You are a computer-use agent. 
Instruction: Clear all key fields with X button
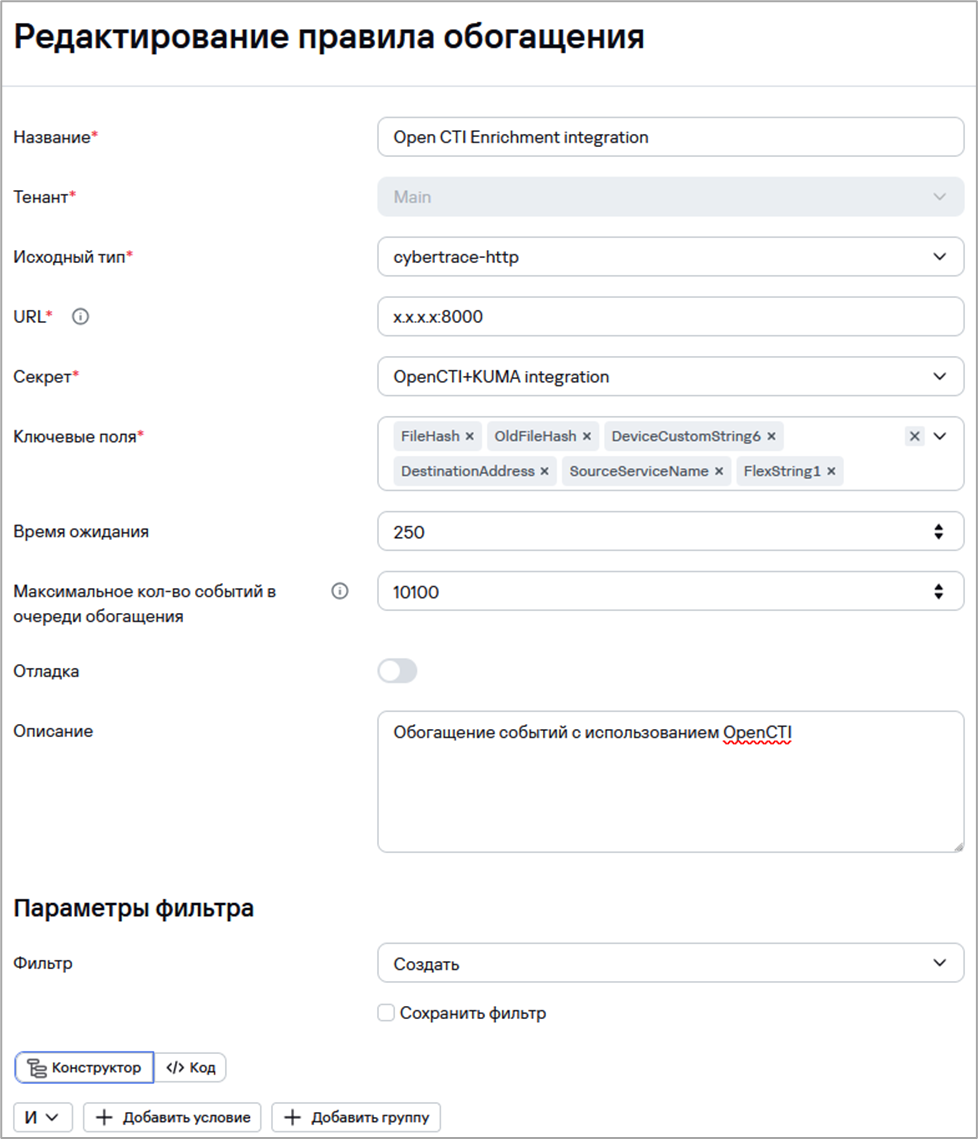coord(914,436)
